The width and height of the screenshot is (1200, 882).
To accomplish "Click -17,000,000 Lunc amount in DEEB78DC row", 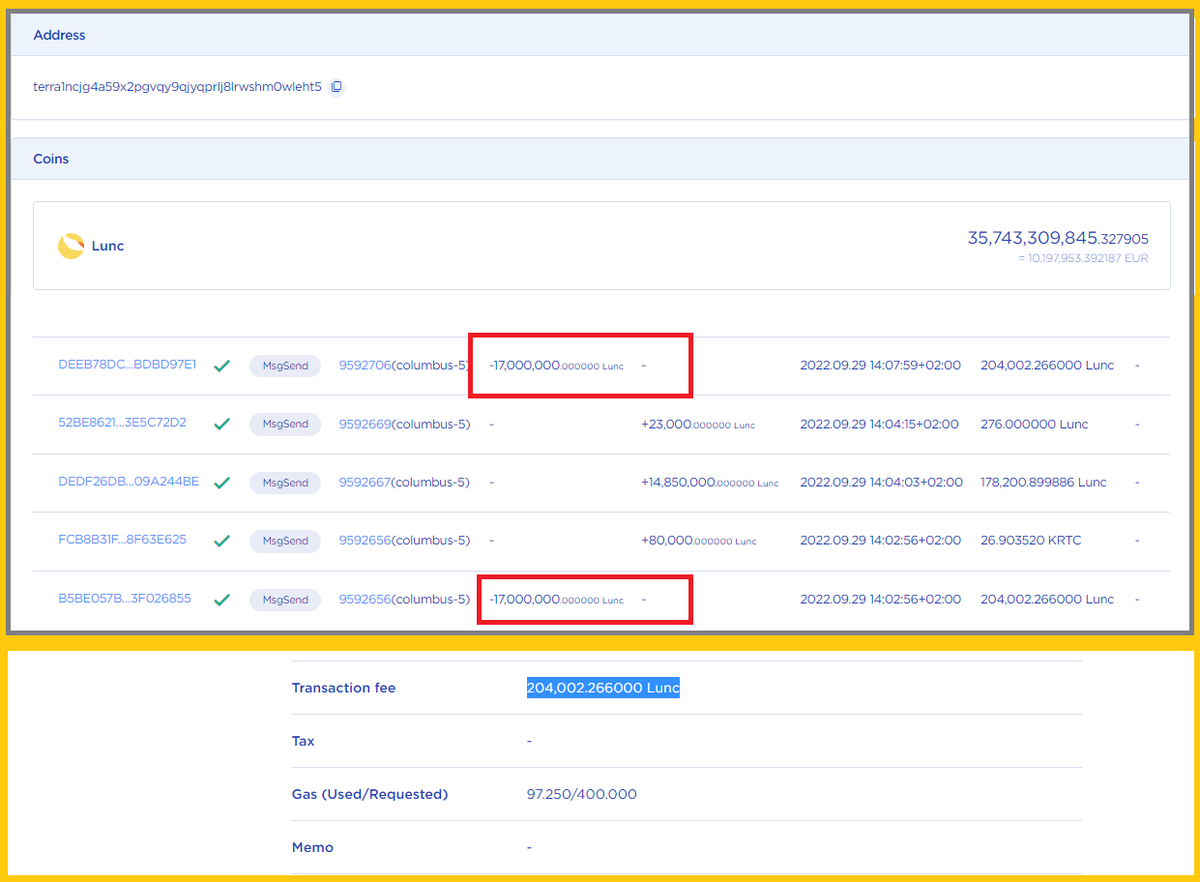I will coord(556,366).
